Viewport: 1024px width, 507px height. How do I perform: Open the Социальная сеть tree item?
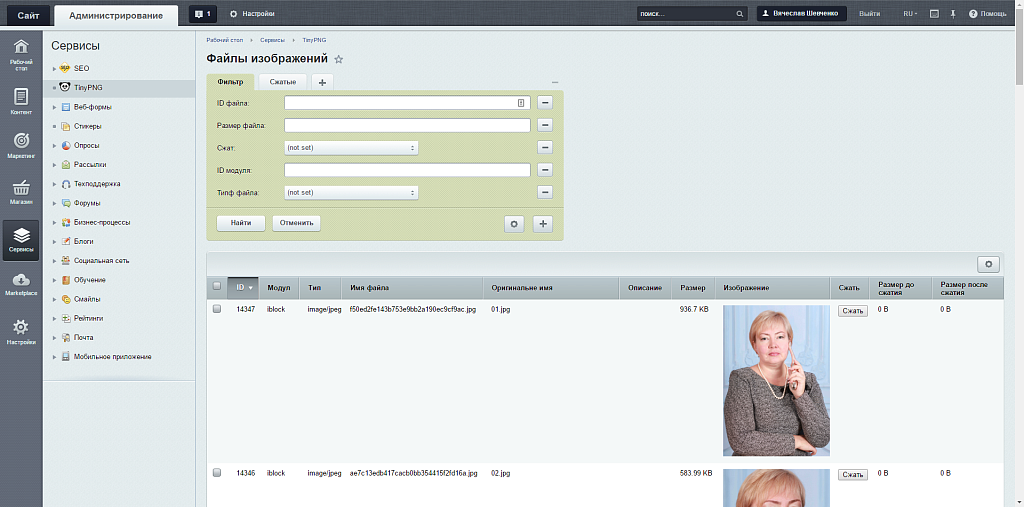click(x=101, y=261)
